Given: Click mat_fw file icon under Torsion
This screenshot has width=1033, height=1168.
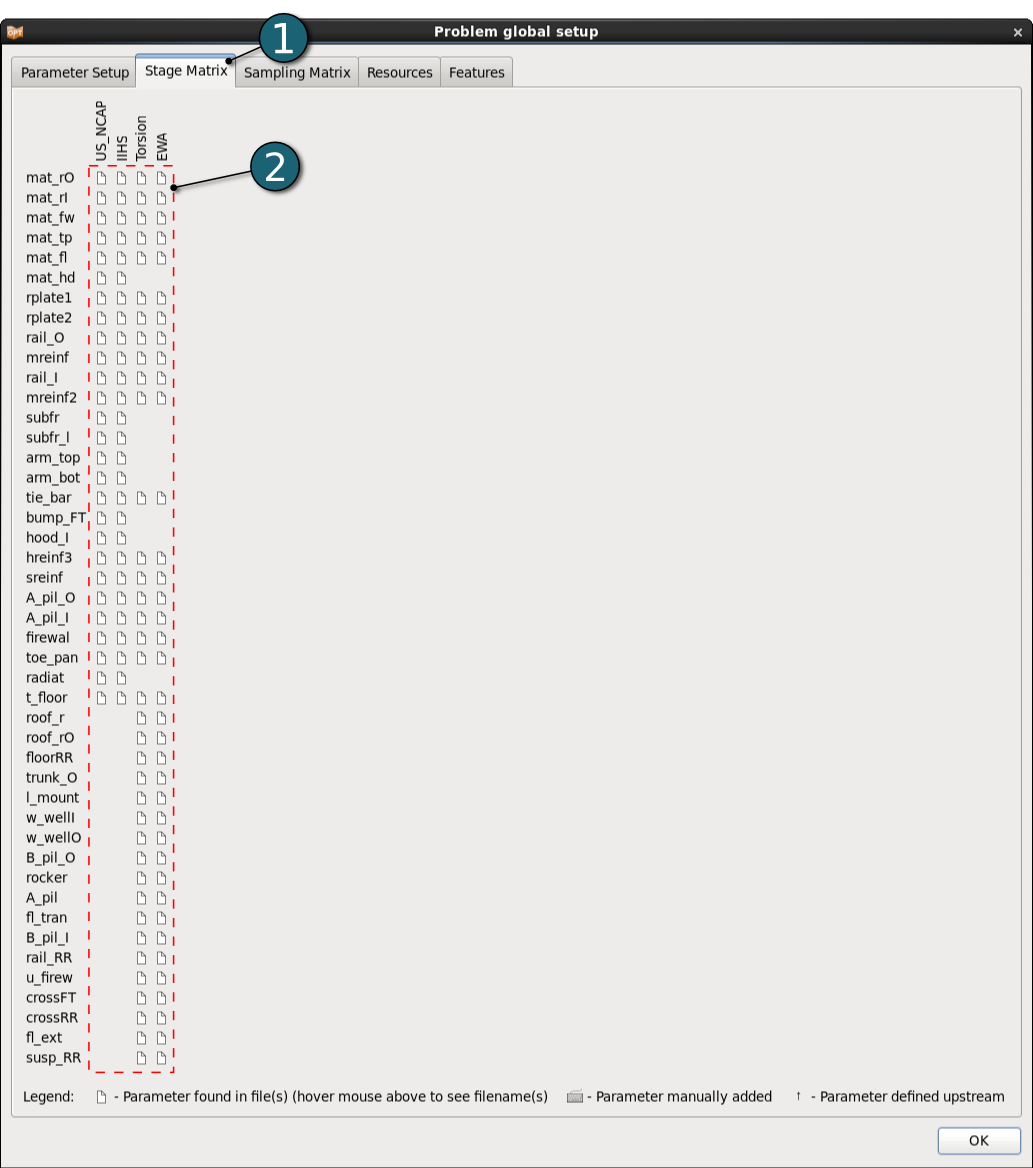Looking at the screenshot, I should click(x=142, y=218).
